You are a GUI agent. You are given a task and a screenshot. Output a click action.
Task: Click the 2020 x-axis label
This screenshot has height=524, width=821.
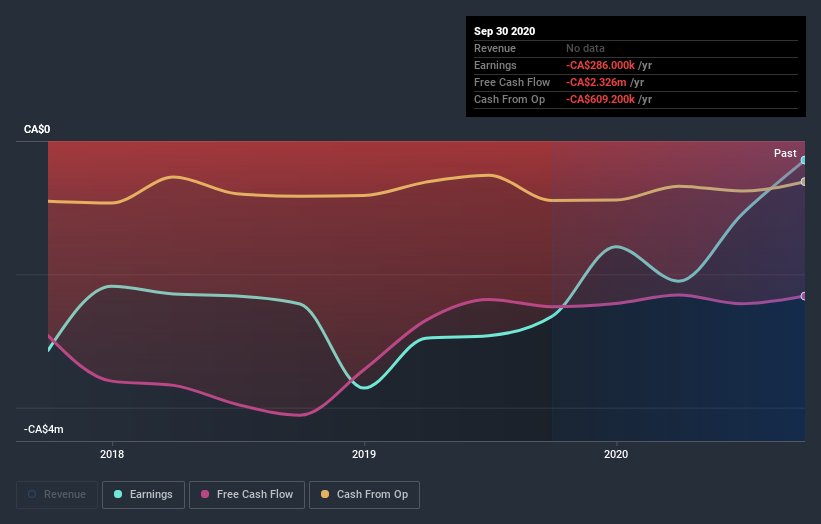click(616, 454)
